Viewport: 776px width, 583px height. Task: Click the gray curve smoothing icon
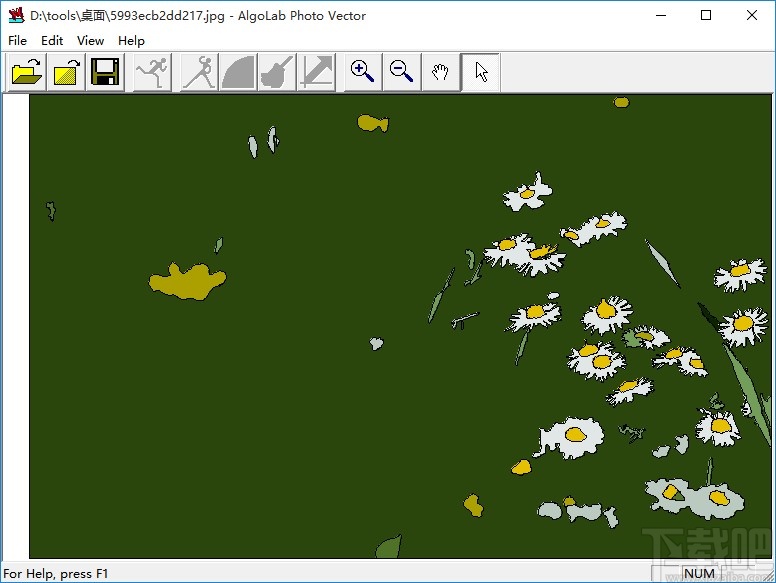tap(238, 72)
